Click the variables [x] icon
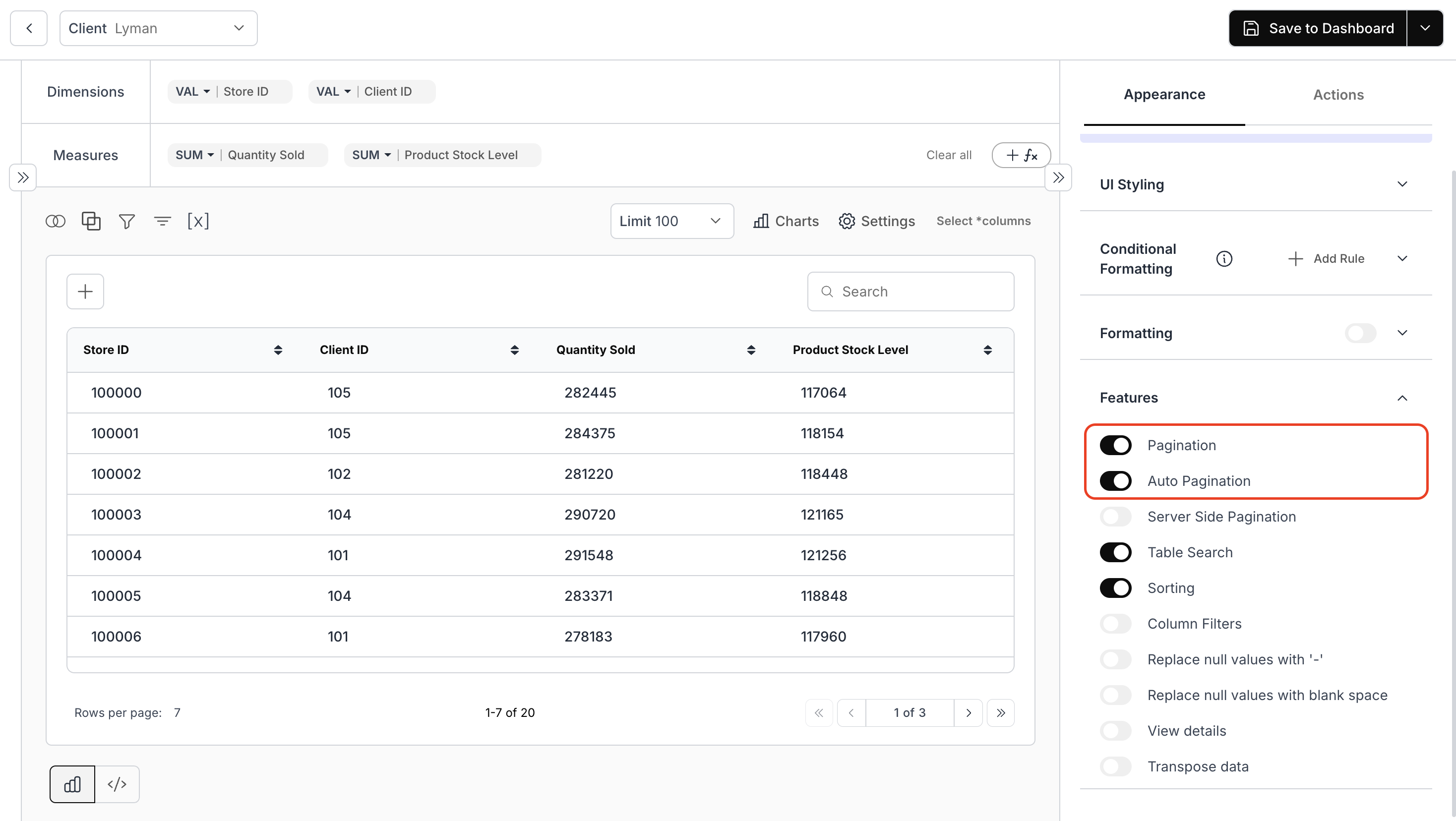Viewport: 1456px width, 821px height. 198,221
